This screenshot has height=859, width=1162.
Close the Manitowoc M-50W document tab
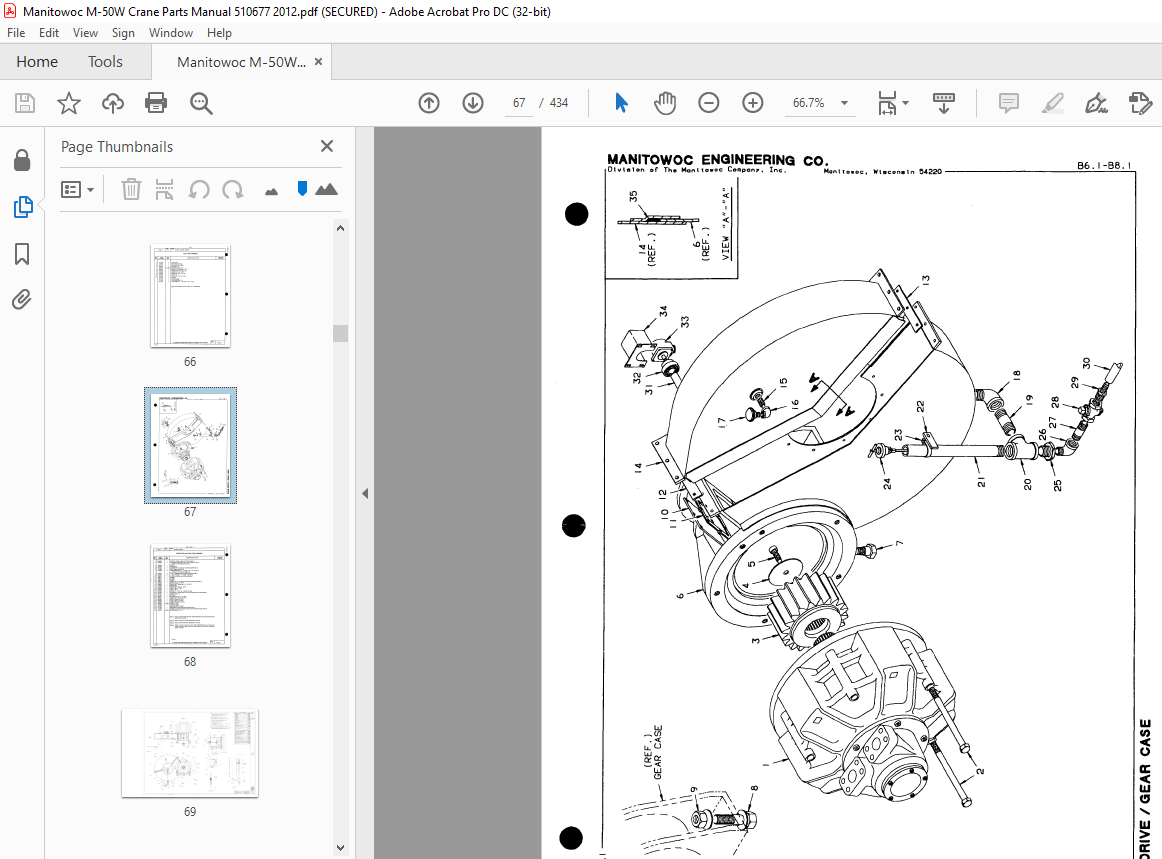pos(319,62)
